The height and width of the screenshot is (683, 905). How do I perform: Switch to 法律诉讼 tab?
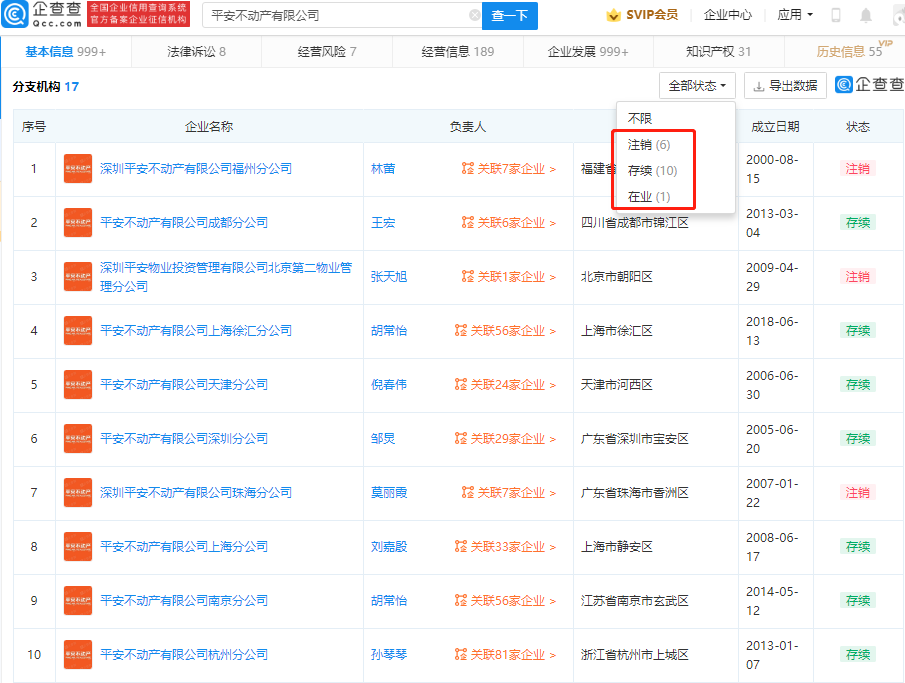196,52
